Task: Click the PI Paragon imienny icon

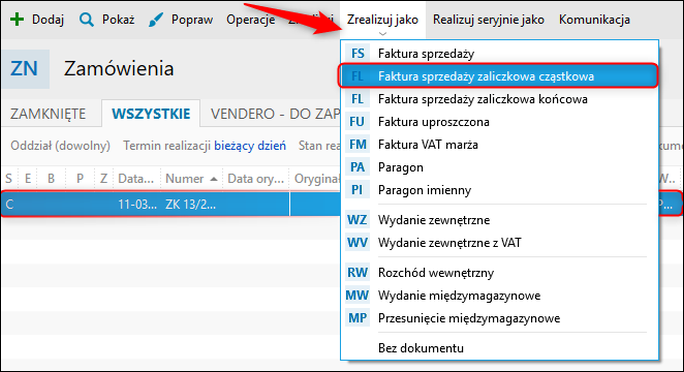Action: (x=358, y=190)
